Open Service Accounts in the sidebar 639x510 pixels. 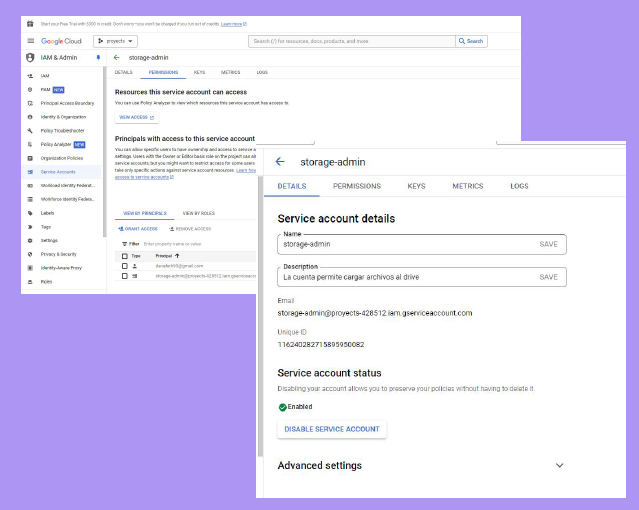click(61, 172)
